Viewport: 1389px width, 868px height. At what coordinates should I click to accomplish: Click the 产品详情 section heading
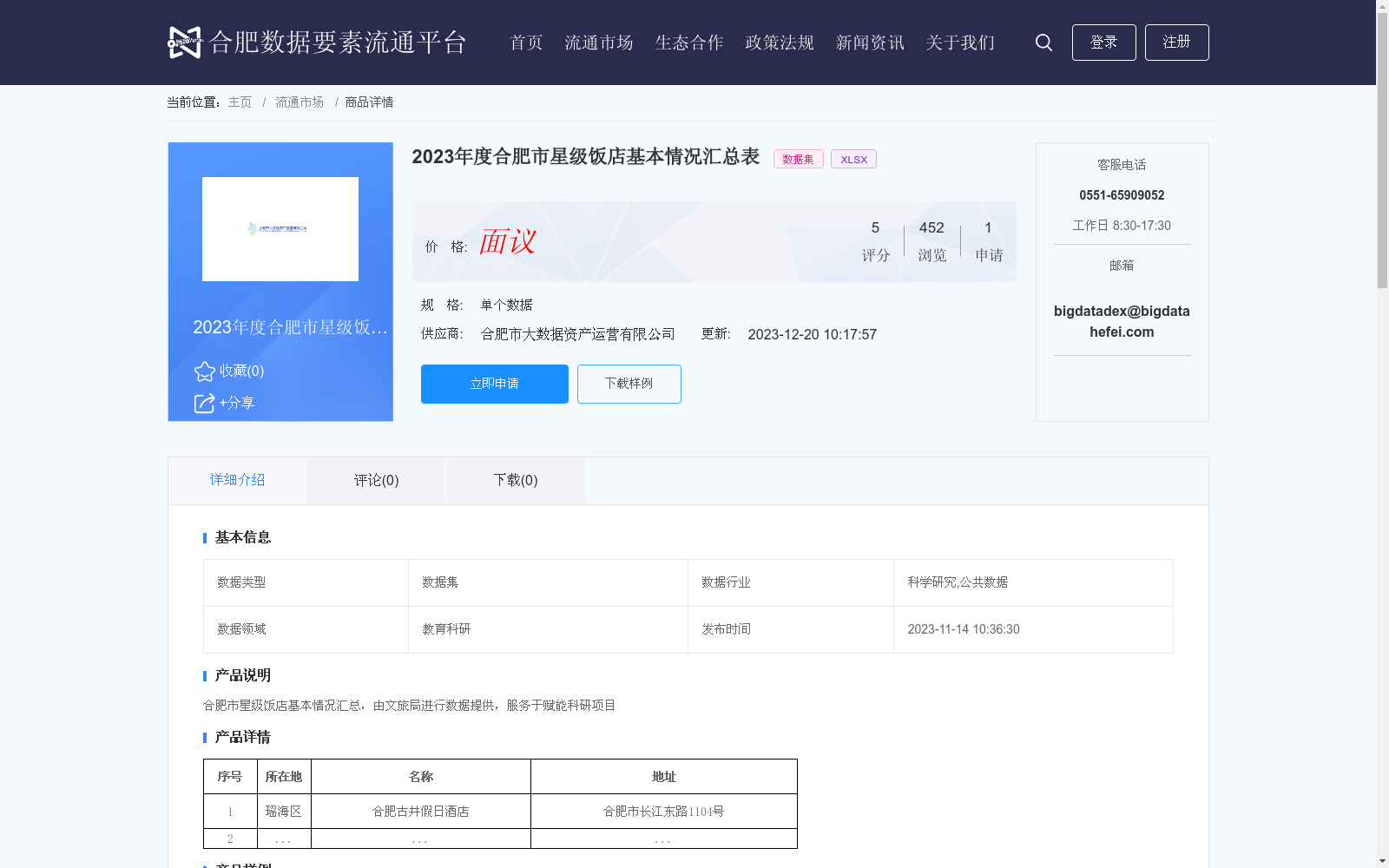point(243,737)
